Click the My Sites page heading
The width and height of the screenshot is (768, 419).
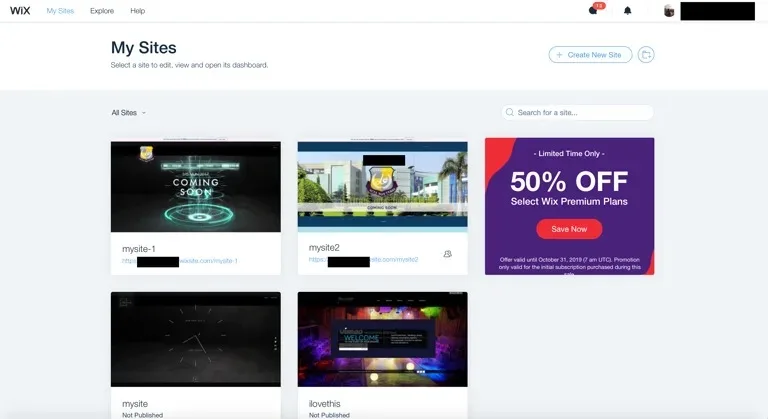pos(144,48)
